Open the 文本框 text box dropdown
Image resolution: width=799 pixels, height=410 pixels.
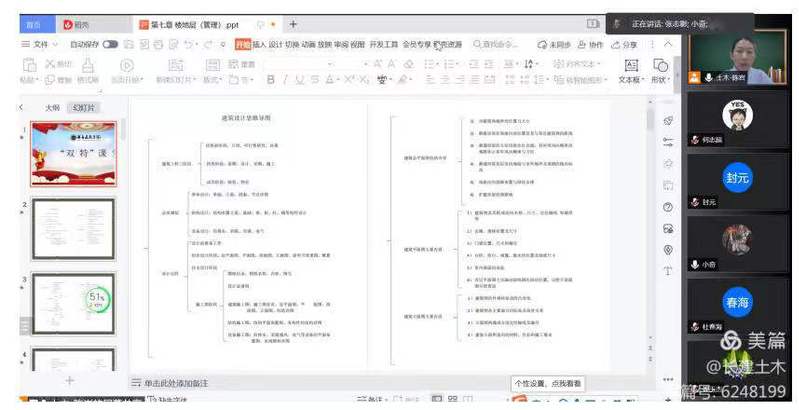[x=630, y=80]
